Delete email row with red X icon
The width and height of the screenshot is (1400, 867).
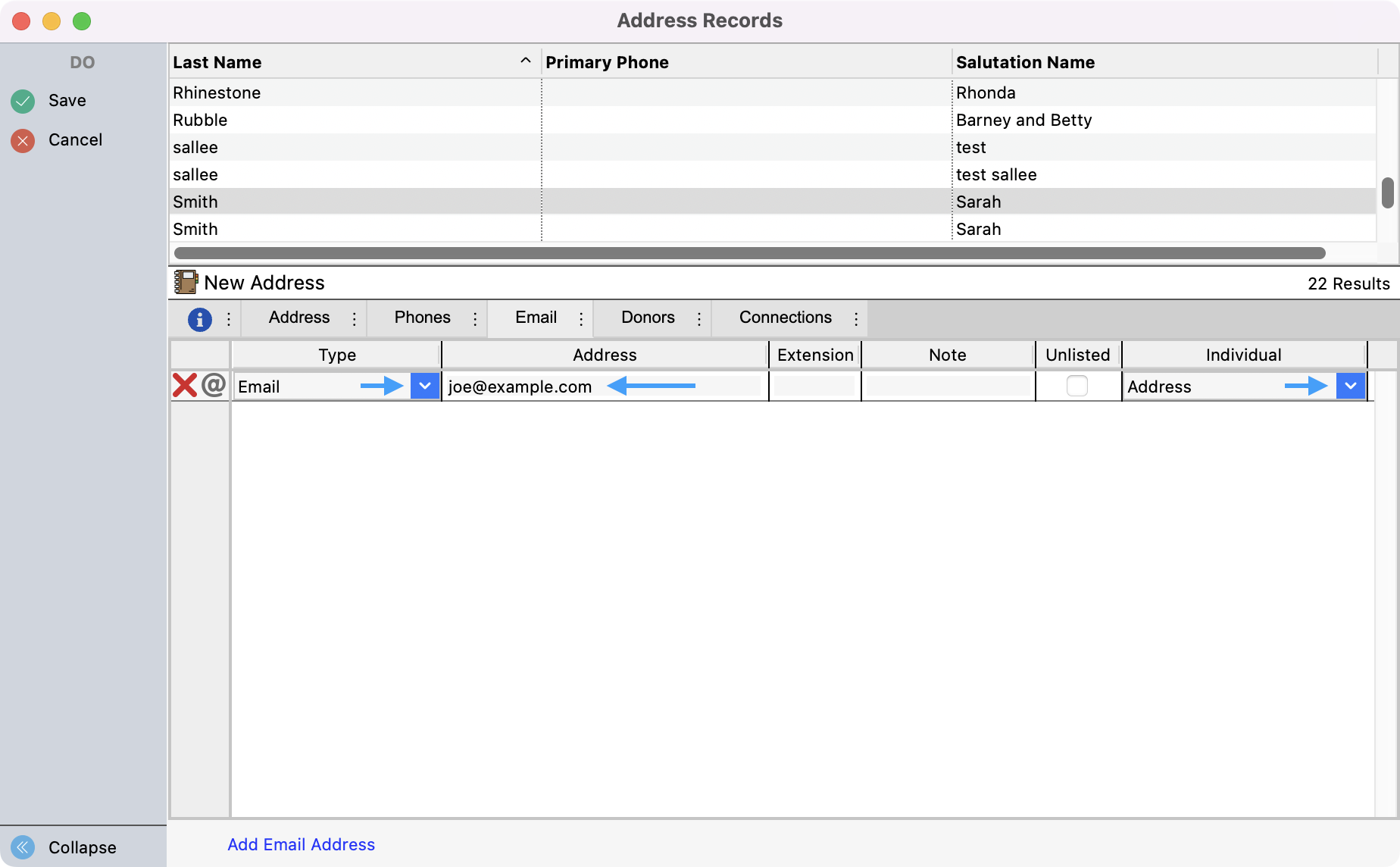184,386
